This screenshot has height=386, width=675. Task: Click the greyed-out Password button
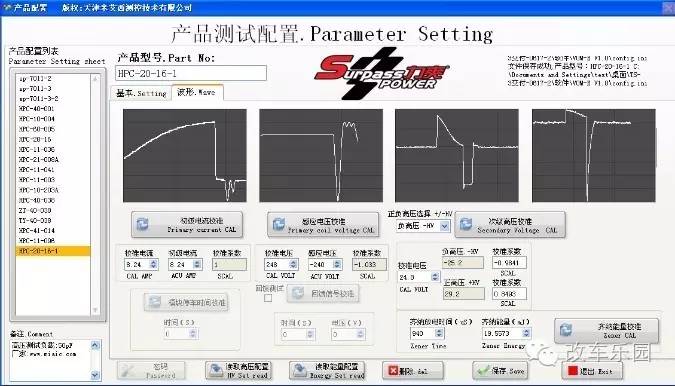[151, 371]
